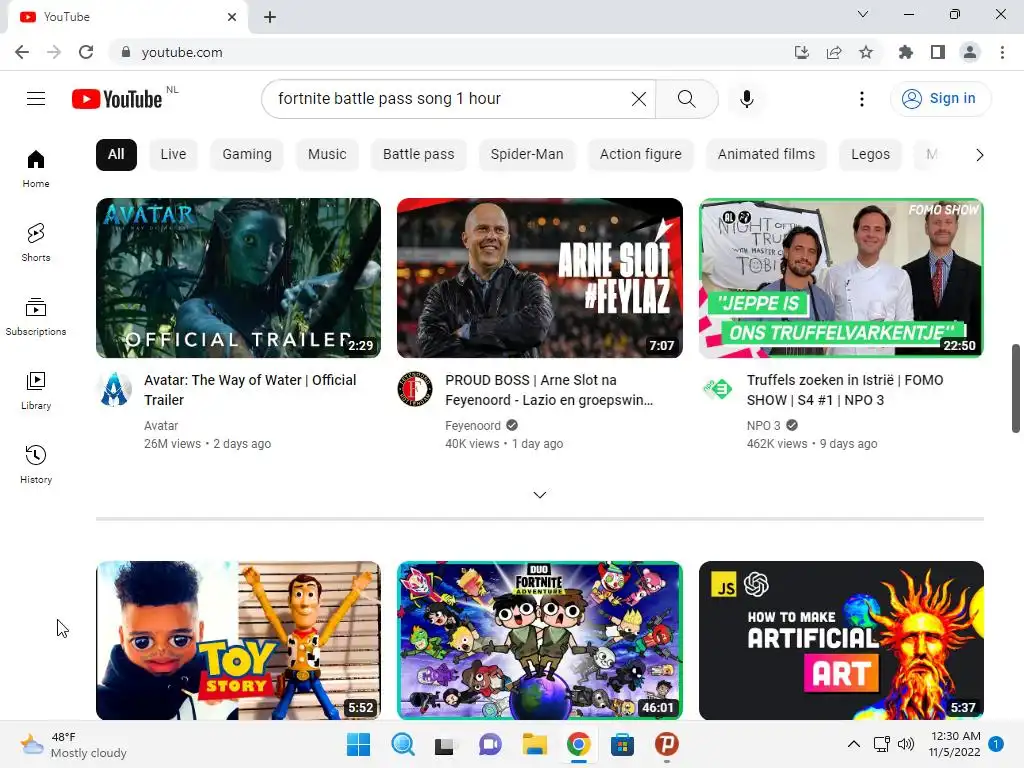Play the How to Make Artificial Art thumbnail

(x=841, y=641)
